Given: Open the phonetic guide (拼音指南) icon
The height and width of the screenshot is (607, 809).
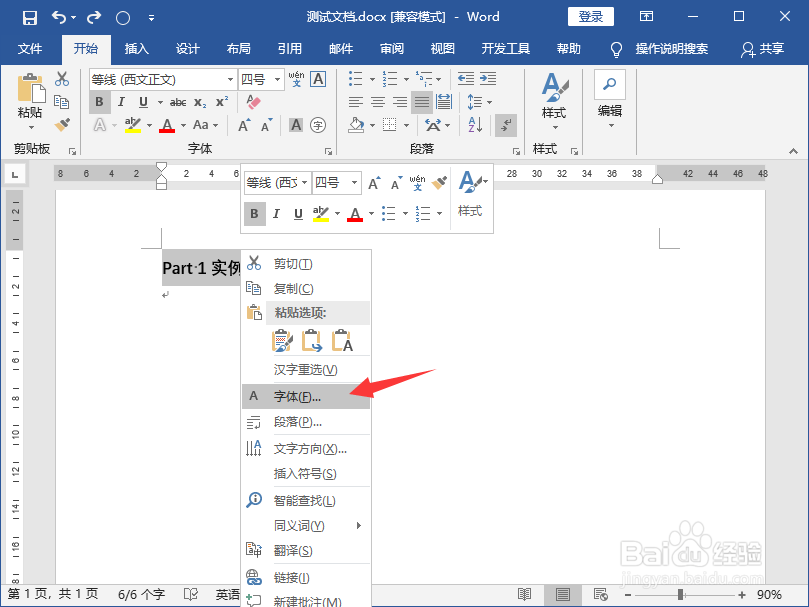Looking at the screenshot, I should (297, 79).
